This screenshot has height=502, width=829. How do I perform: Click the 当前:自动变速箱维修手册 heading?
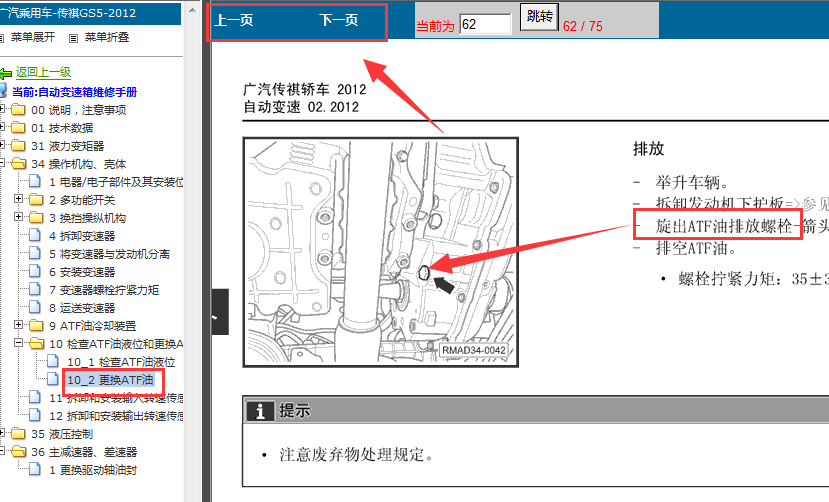pyautogui.click(x=75, y=92)
